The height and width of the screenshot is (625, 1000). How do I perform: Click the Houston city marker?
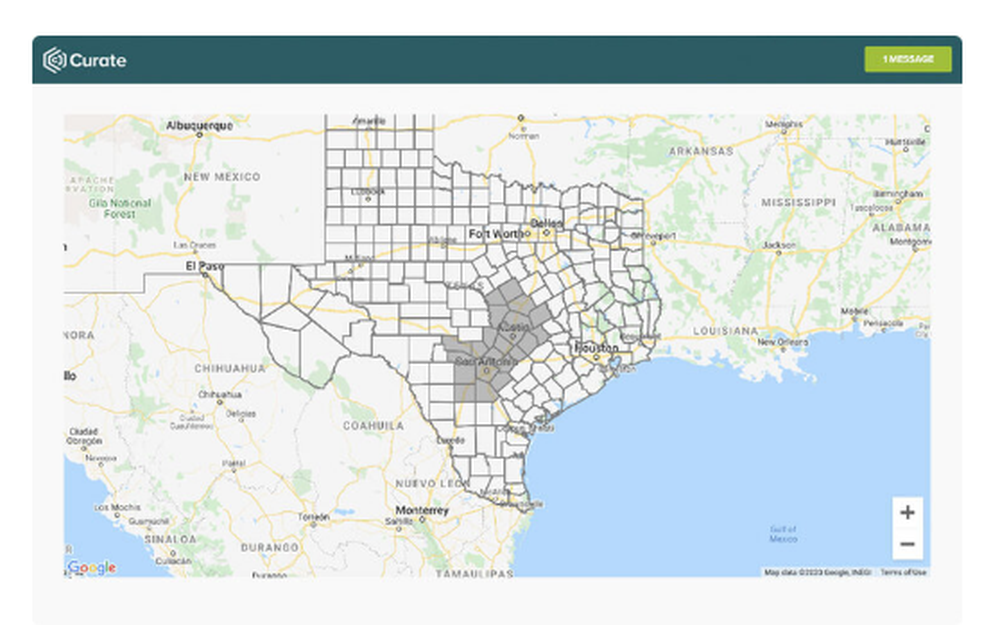point(596,358)
